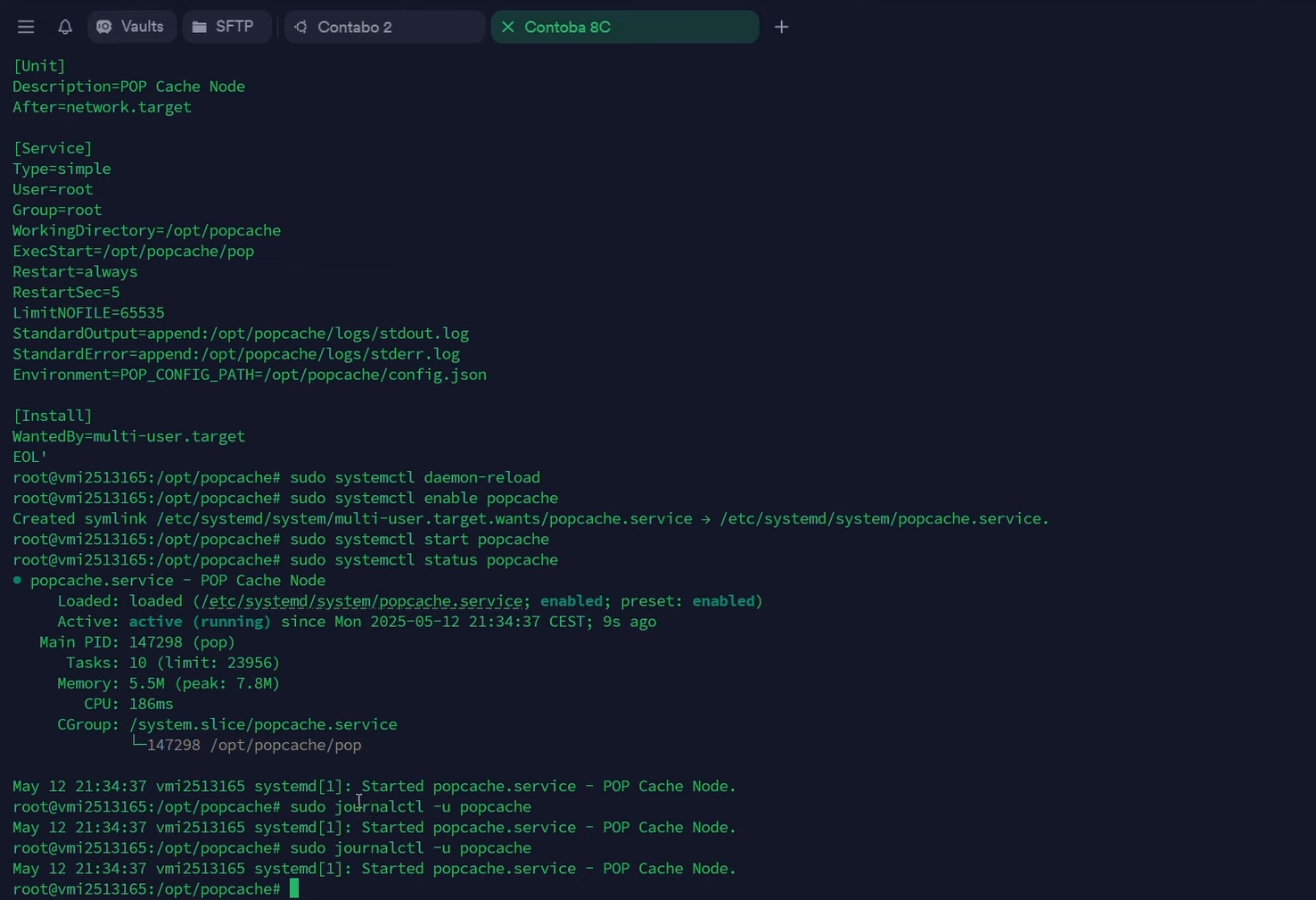Click the [Service] section header
This screenshot has height=900, width=1316.
click(53, 148)
